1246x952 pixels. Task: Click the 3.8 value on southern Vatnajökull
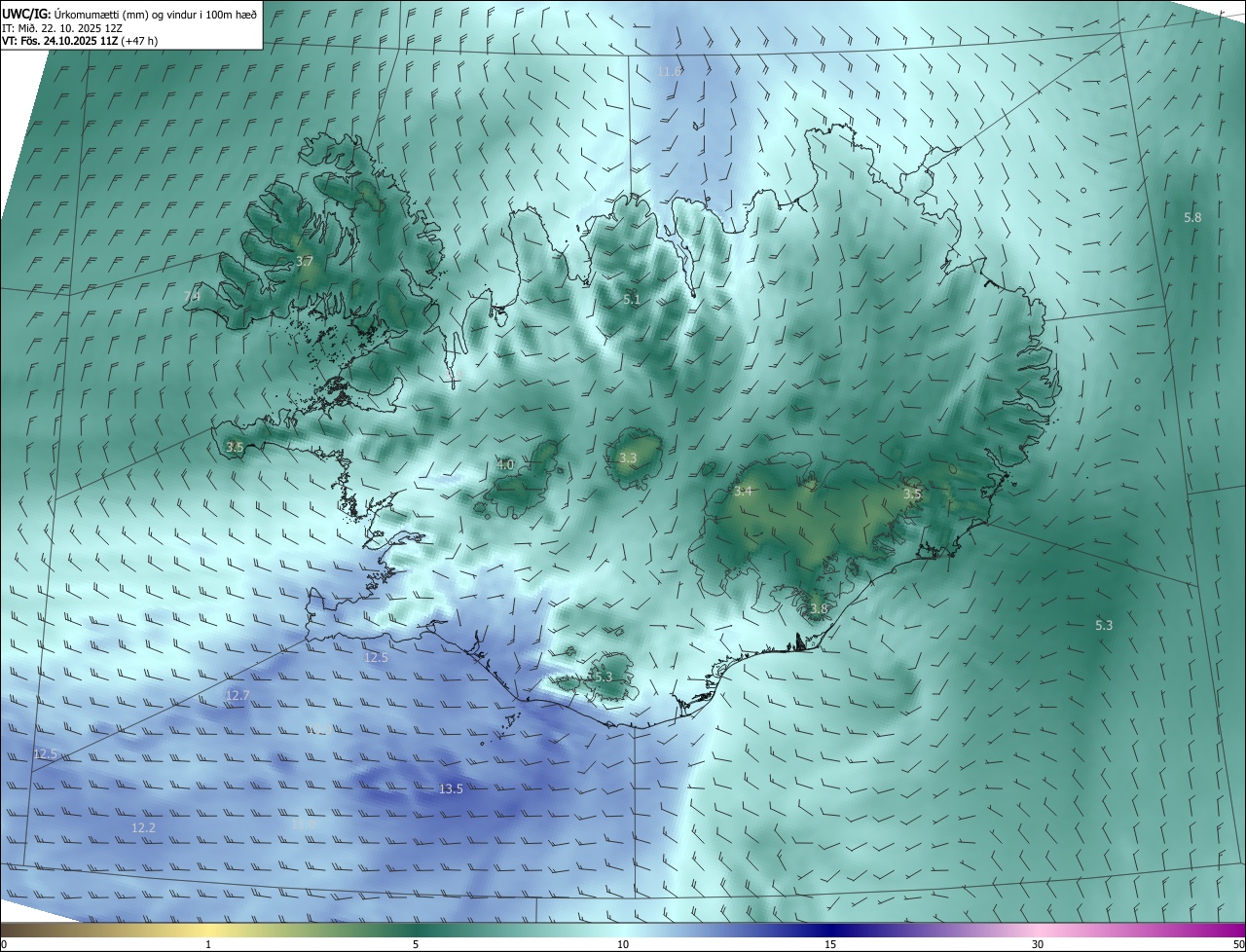point(819,609)
